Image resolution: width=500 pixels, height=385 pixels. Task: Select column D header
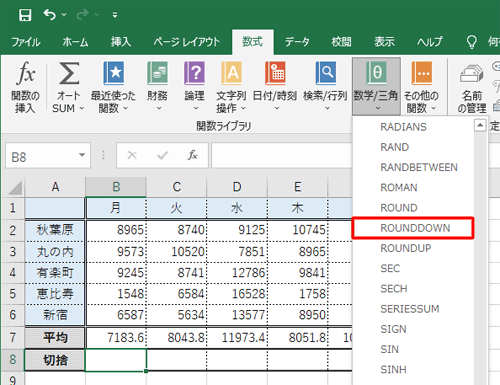tap(237, 187)
